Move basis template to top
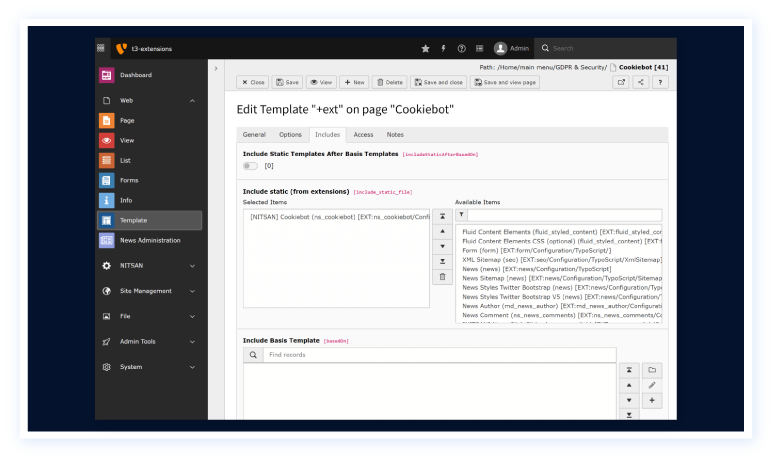Image resolution: width=770 pixels, height=456 pixels. 629,370
